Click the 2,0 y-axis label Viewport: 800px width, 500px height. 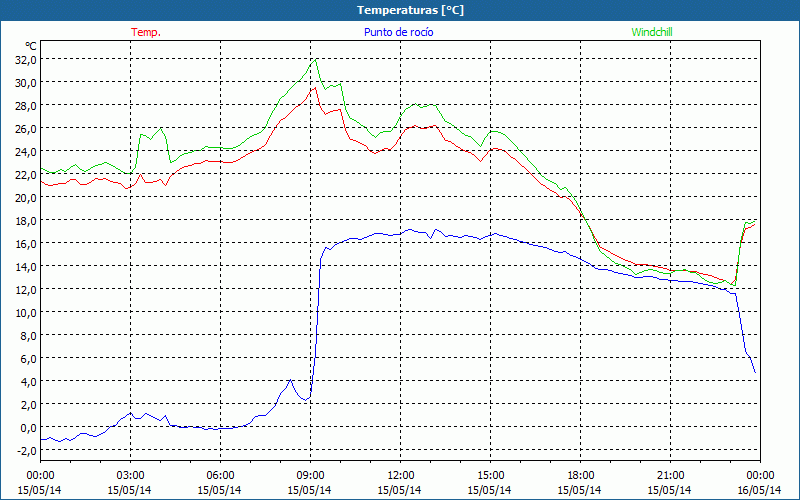coord(29,405)
